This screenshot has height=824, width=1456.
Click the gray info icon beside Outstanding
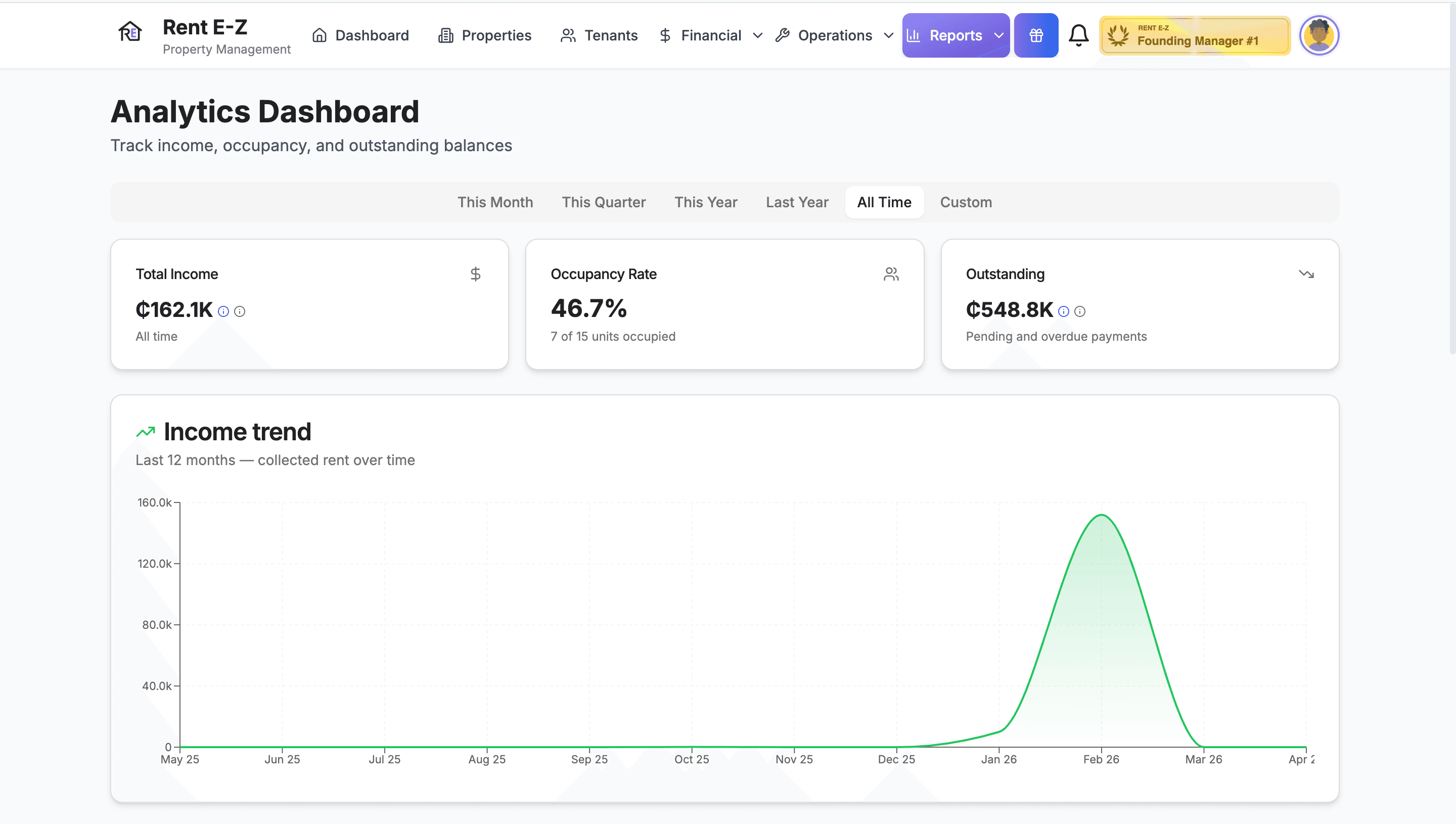point(1080,311)
